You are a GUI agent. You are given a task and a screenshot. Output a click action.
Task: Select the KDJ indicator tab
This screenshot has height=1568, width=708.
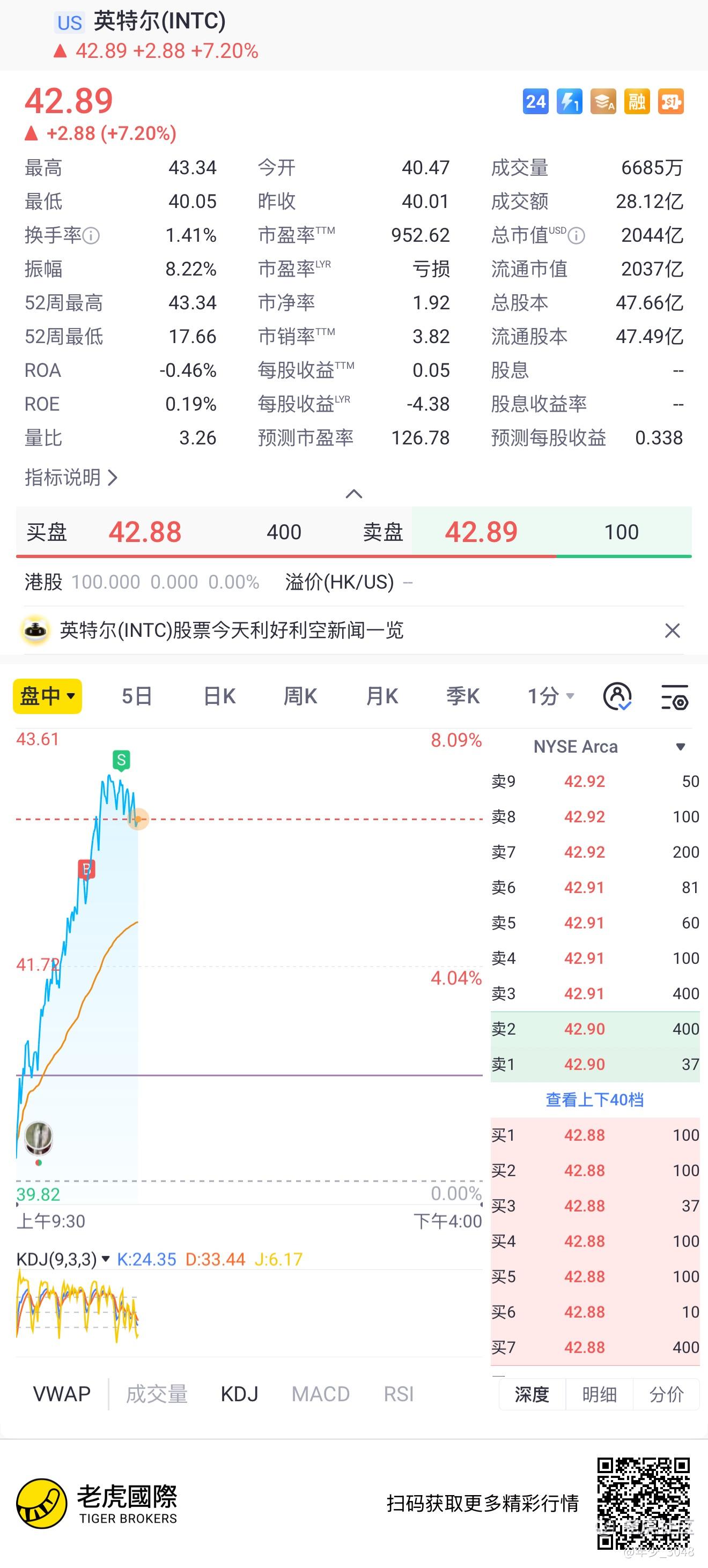click(239, 1394)
